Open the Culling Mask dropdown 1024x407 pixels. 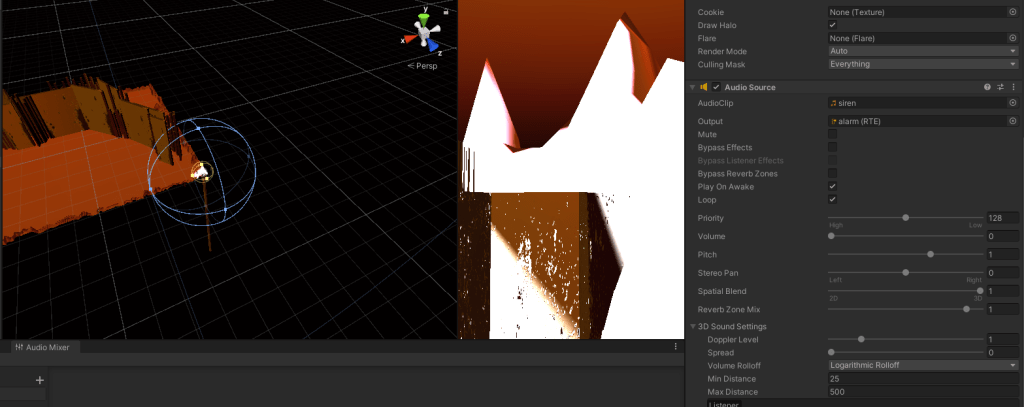922,64
